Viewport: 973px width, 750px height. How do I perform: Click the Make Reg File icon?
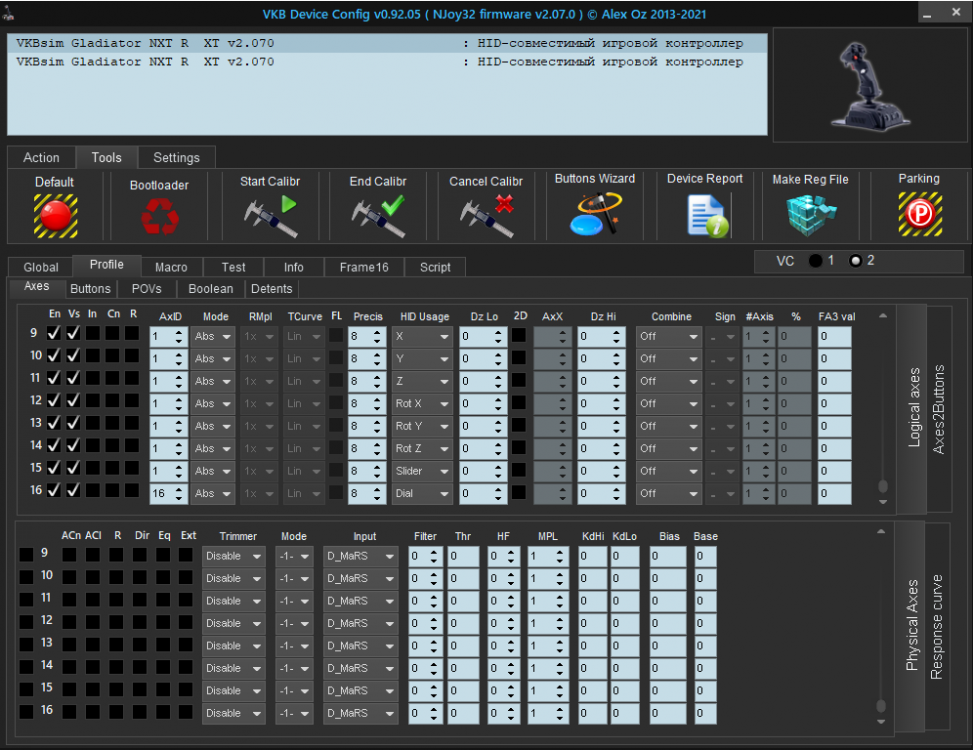(x=810, y=215)
